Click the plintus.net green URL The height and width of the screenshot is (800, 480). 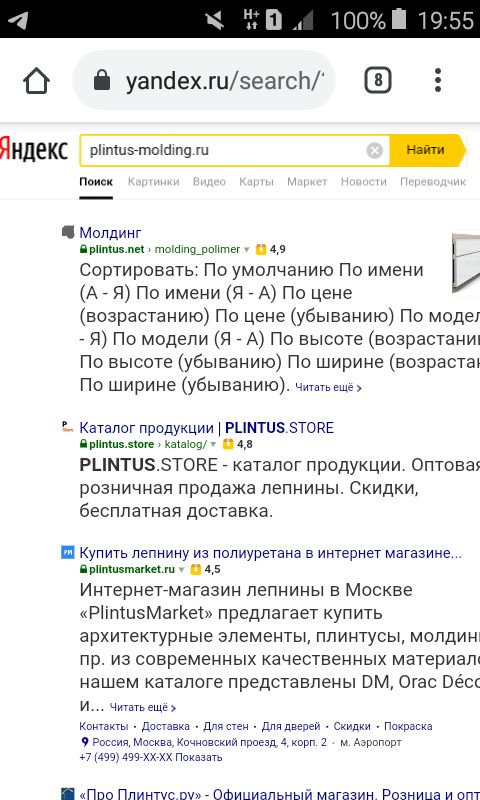coord(117,249)
